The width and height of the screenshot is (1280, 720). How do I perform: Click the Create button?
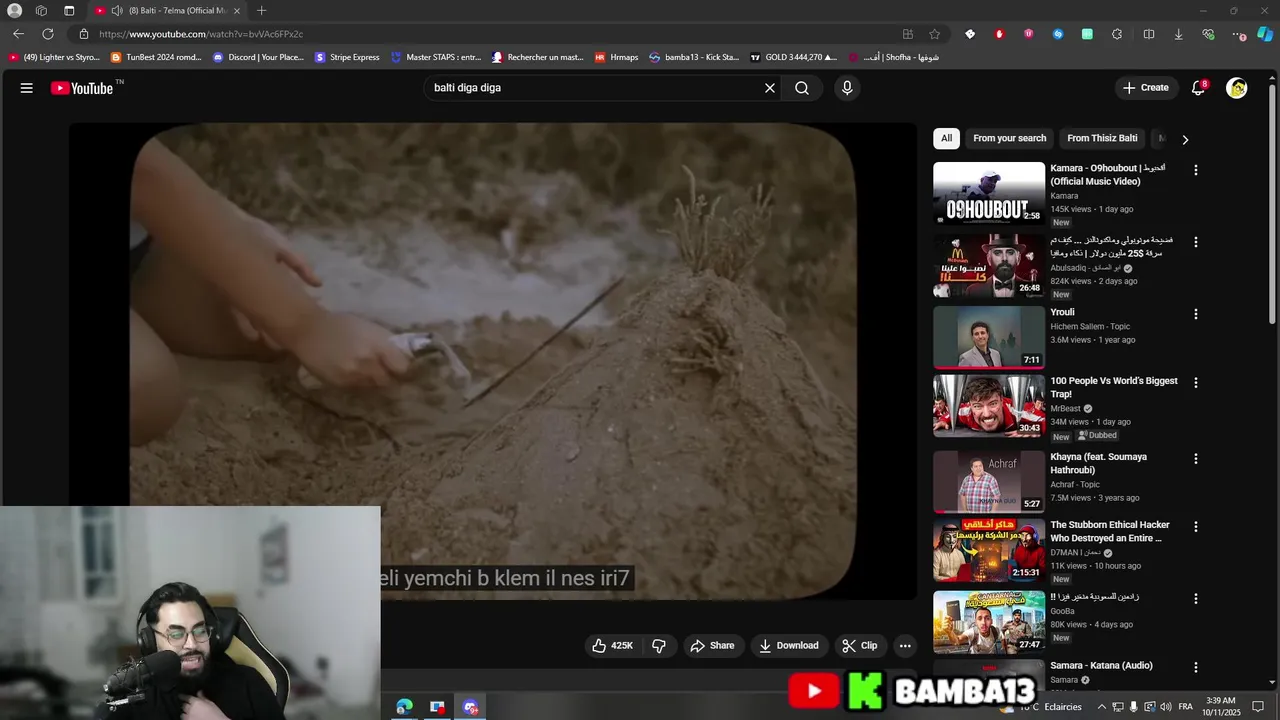pyautogui.click(x=1145, y=88)
